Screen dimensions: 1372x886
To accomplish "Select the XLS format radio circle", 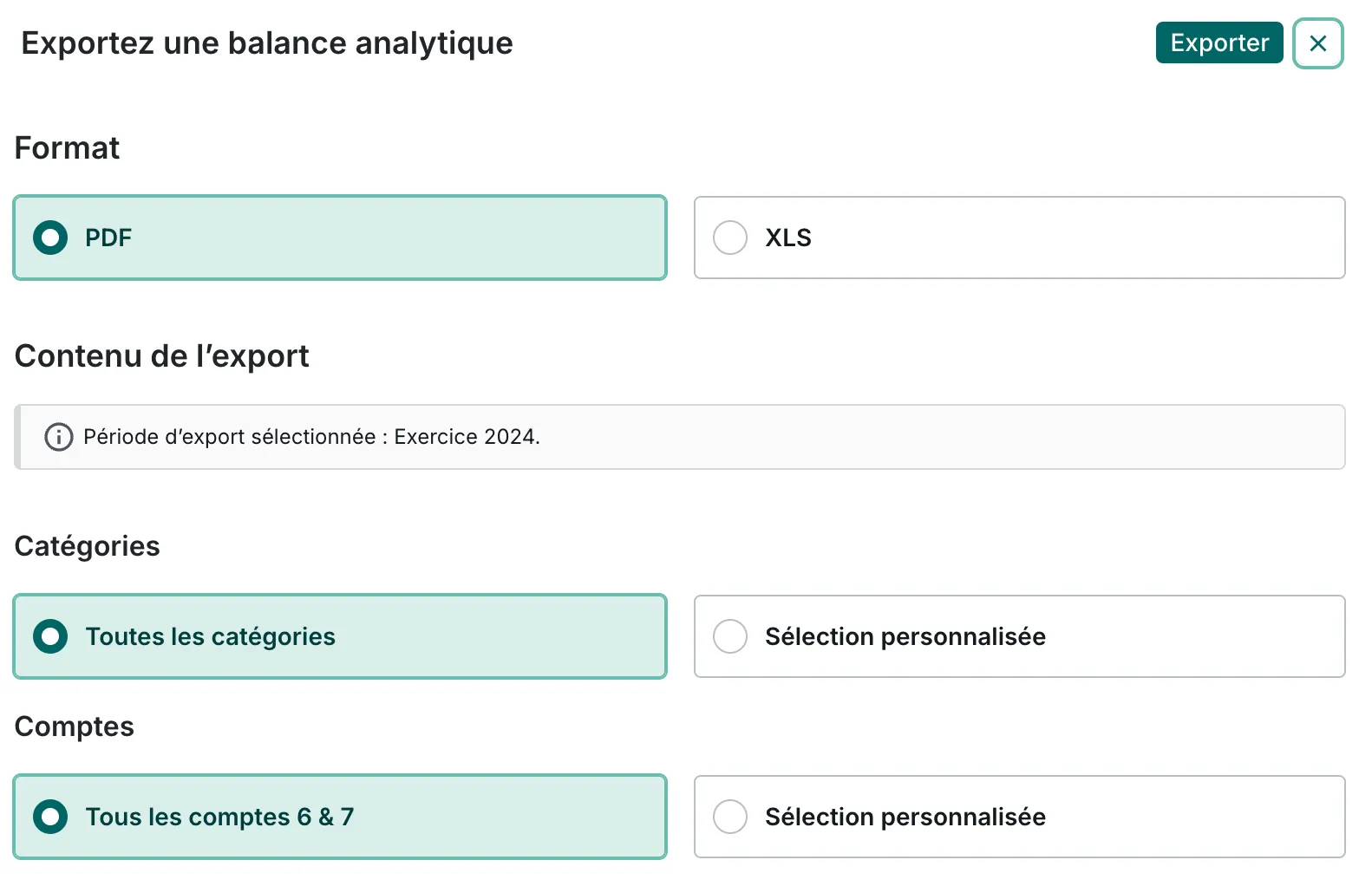I will [x=729, y=238].
